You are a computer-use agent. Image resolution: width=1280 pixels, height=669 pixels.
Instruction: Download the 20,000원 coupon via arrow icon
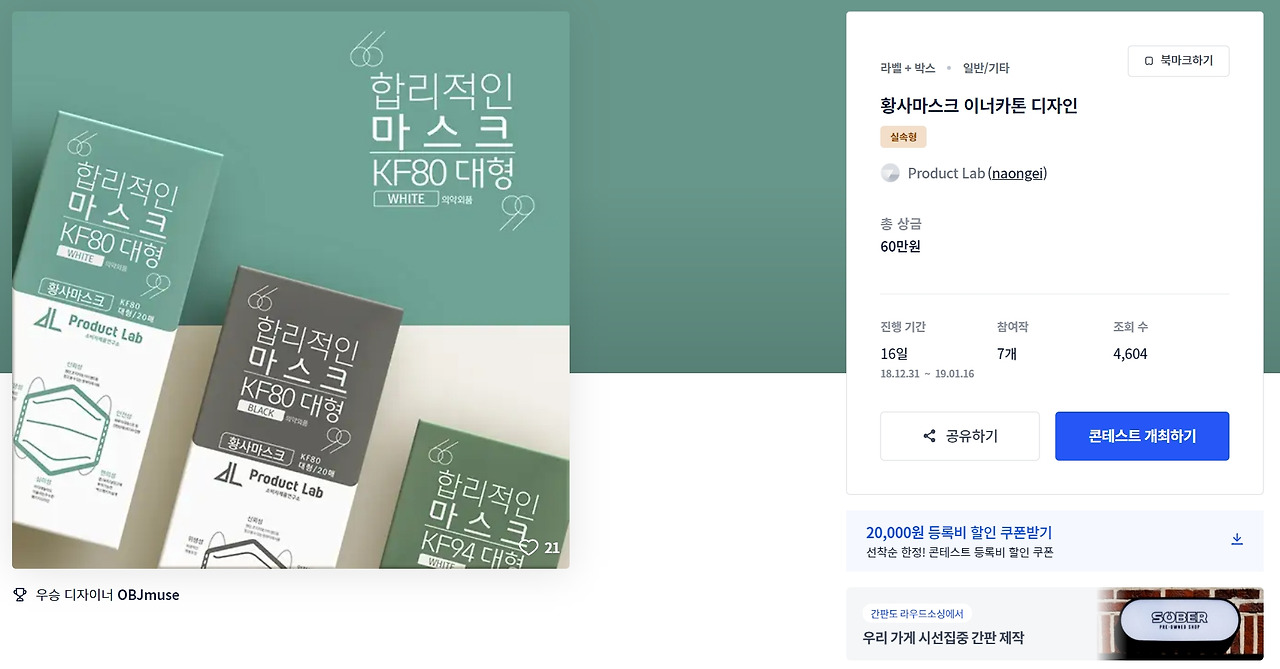point(1237,539)
